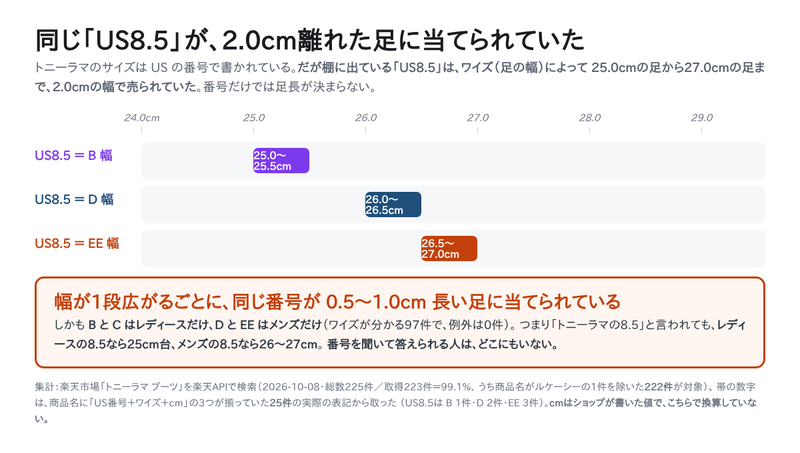This screenshot has width=800, height=453.
Task: Click the 25.0 axis label
Action: [x=254, y=118]
